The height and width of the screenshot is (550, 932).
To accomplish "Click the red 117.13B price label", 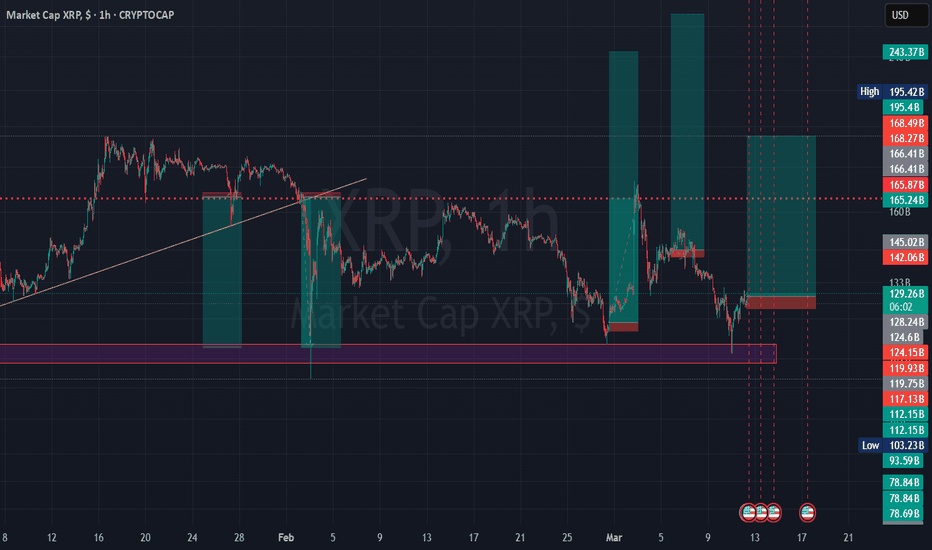I will coord(906,399).
